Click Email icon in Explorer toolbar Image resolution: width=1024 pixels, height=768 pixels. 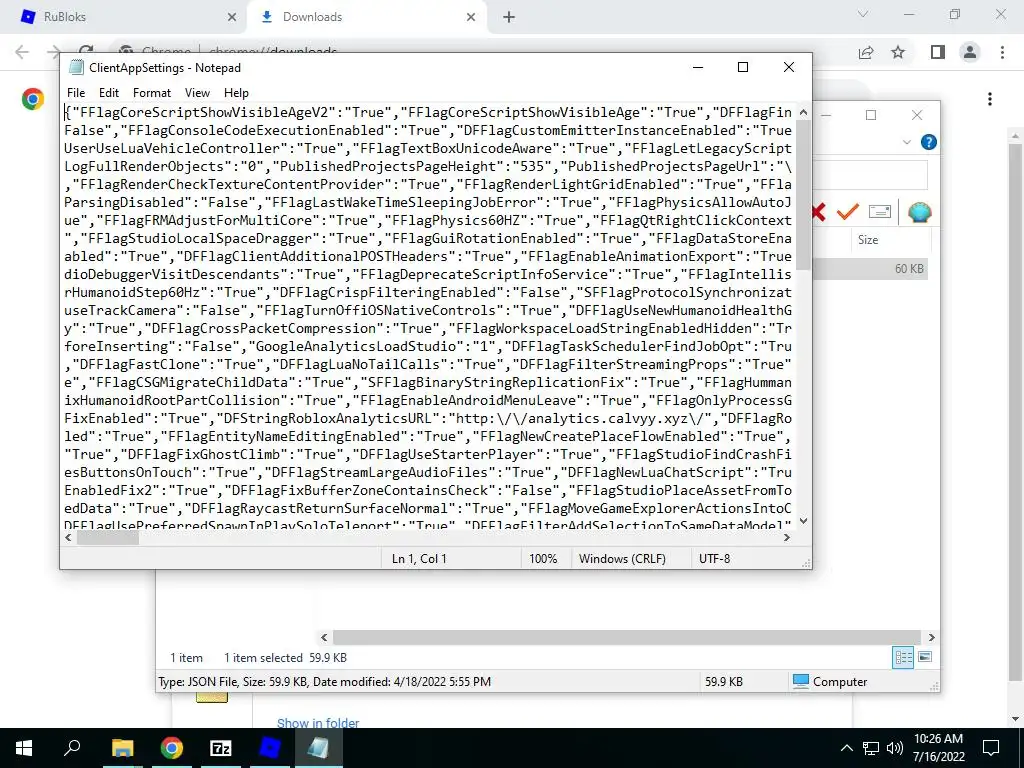tap(880, 212)
